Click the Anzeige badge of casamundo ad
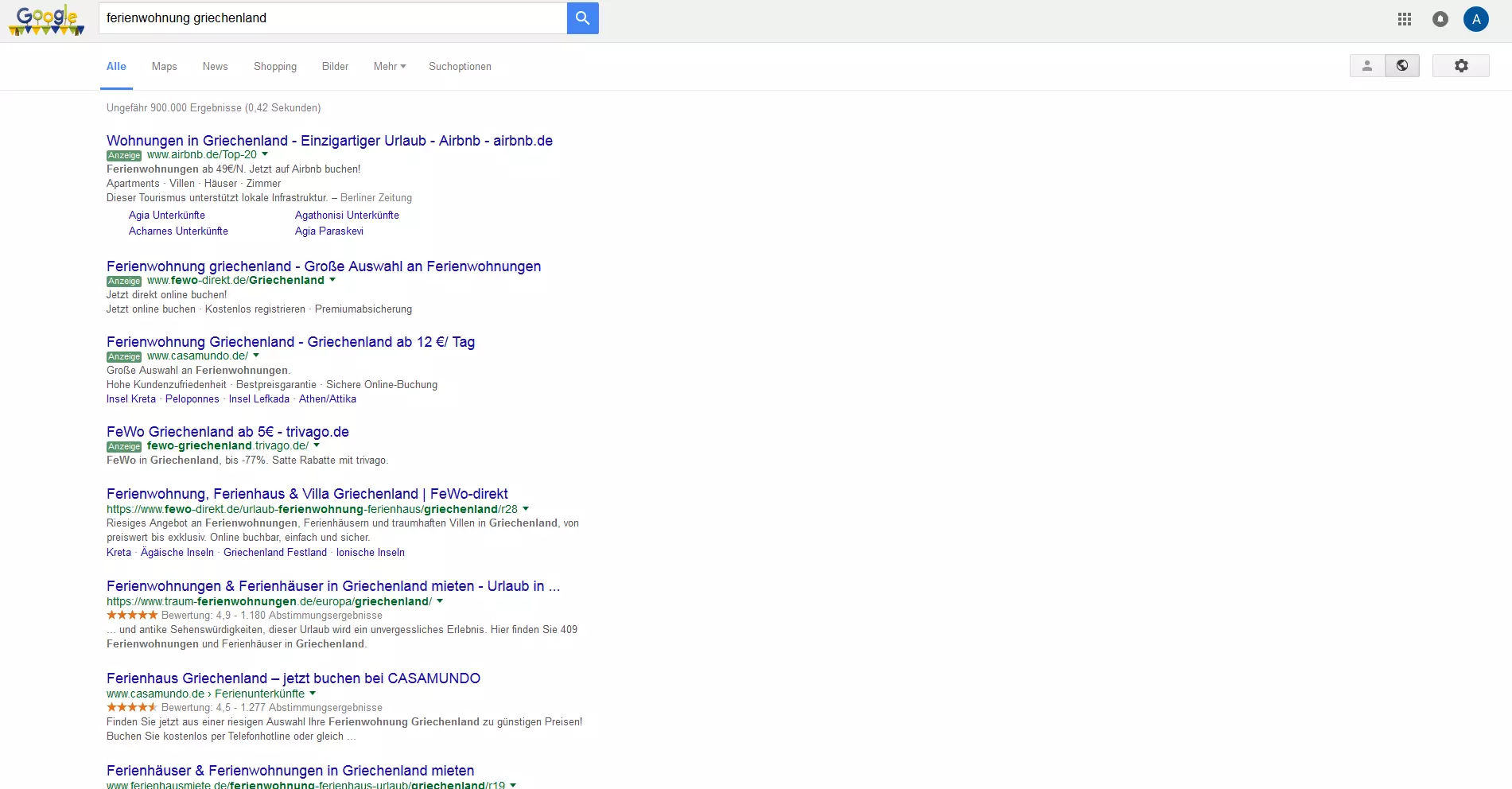This screenshot has height=789, width=1512. pyautogui.click(x=124, y=357)
